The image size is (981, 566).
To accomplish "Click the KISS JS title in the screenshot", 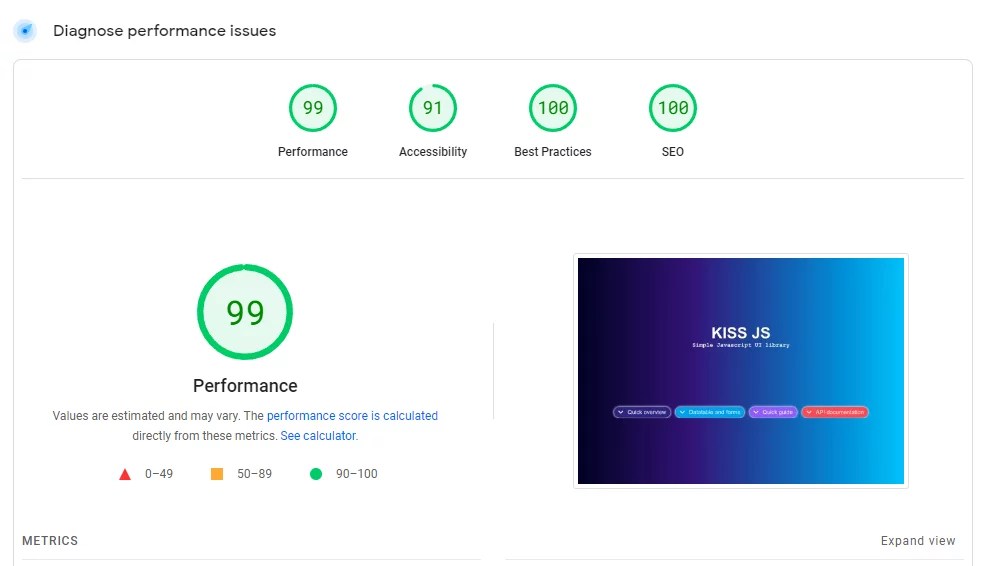I will pyautogui.click(x=740, y=333).
